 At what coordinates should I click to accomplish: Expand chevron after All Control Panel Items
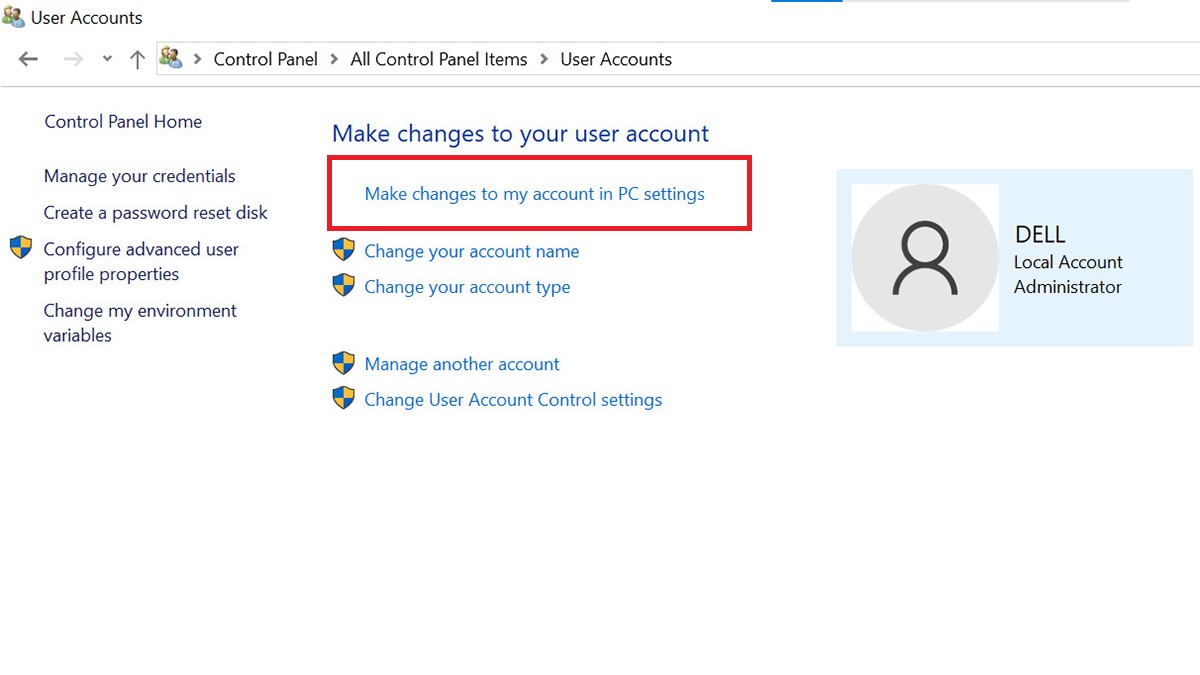point(544,60)
